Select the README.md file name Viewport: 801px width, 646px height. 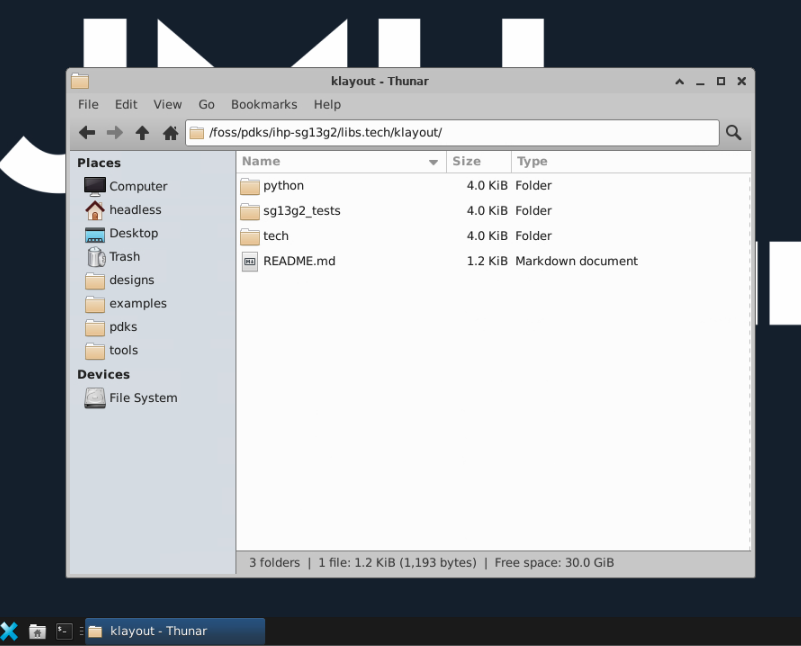(299, 261)
